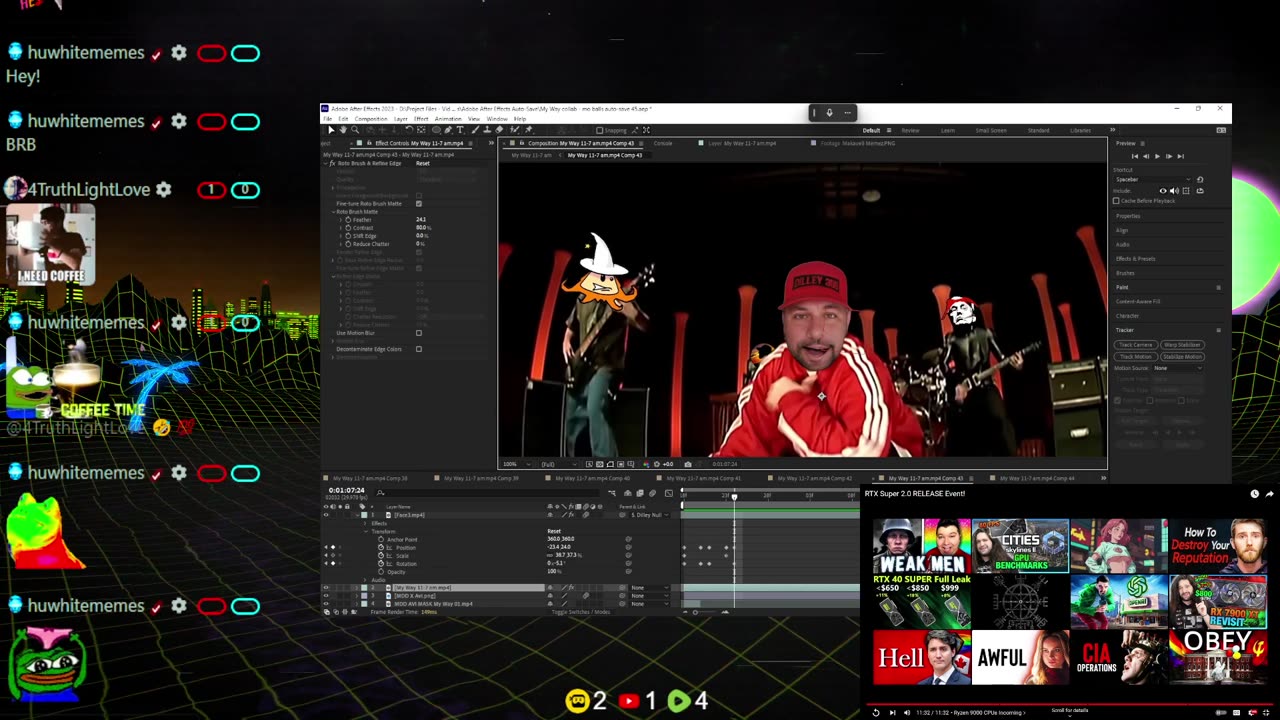Expand the Feather property
The width and height of the screenshot is (1280, 720).
pyautogui.click(x=340, y=220)
